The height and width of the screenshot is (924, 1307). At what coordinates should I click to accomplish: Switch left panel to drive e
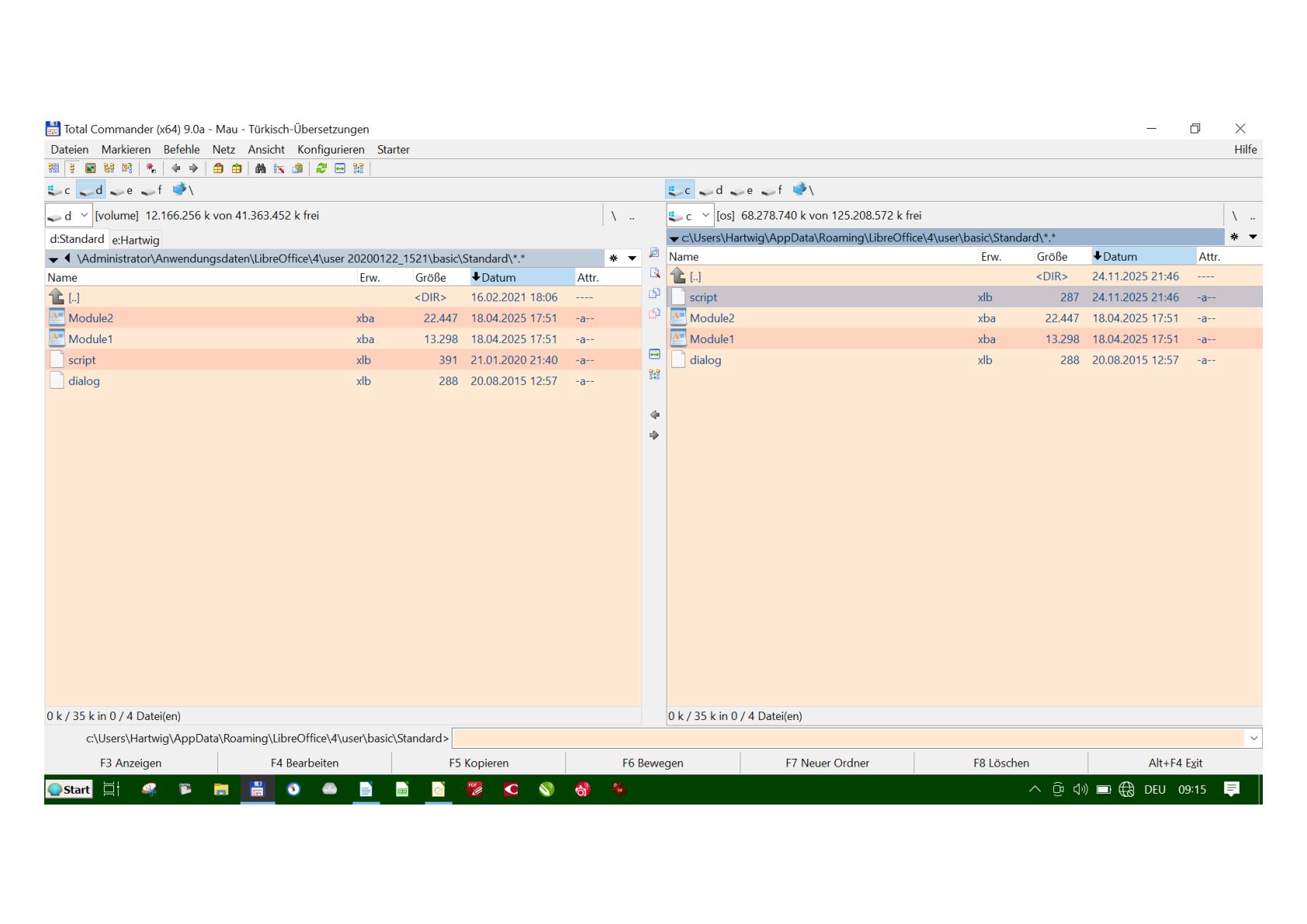pos(122,190)
